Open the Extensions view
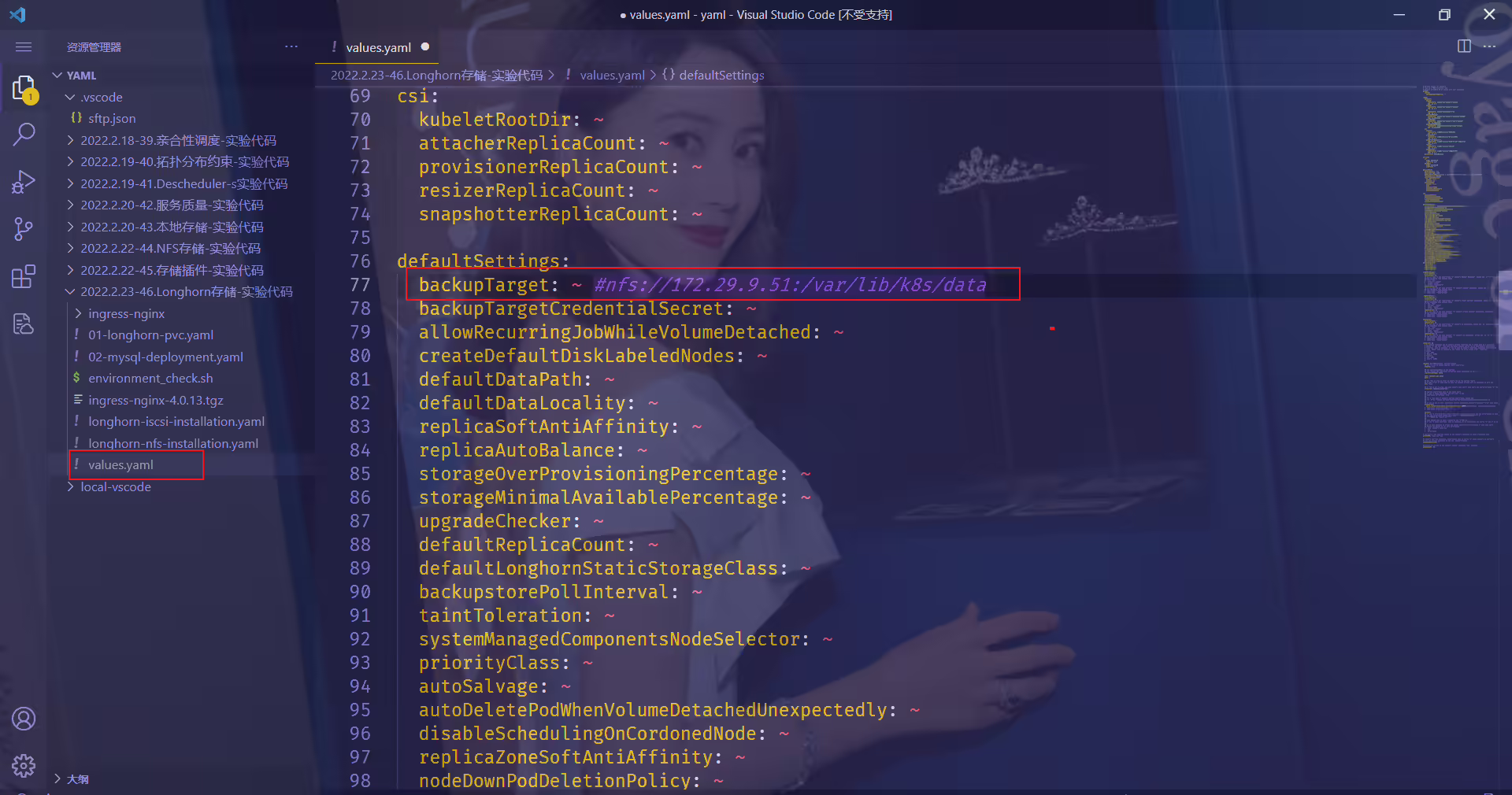1512x795 pixels. click(x=24, y=276)
